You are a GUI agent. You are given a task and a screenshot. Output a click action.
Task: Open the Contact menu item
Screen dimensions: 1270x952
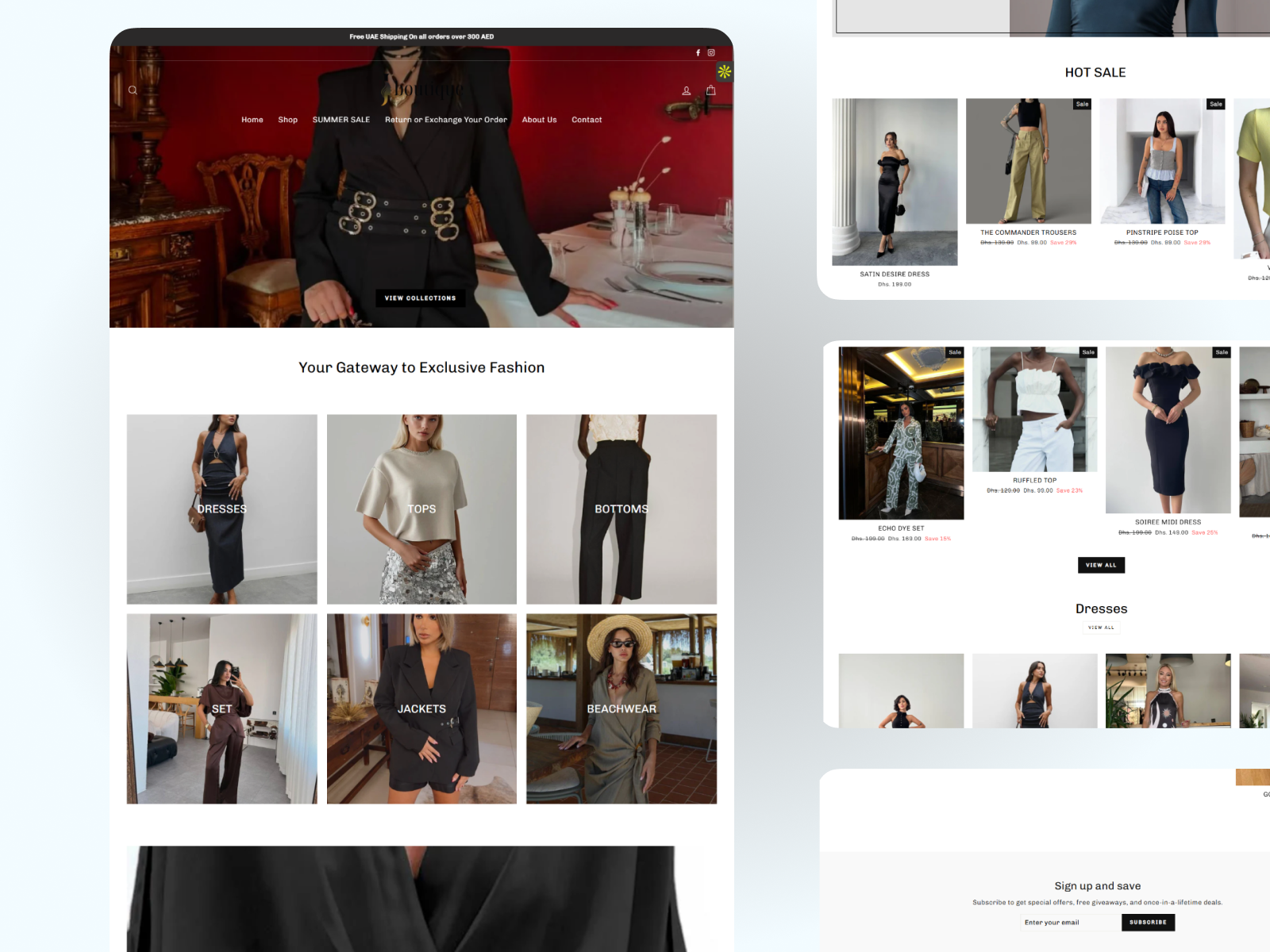coord(587,120)
